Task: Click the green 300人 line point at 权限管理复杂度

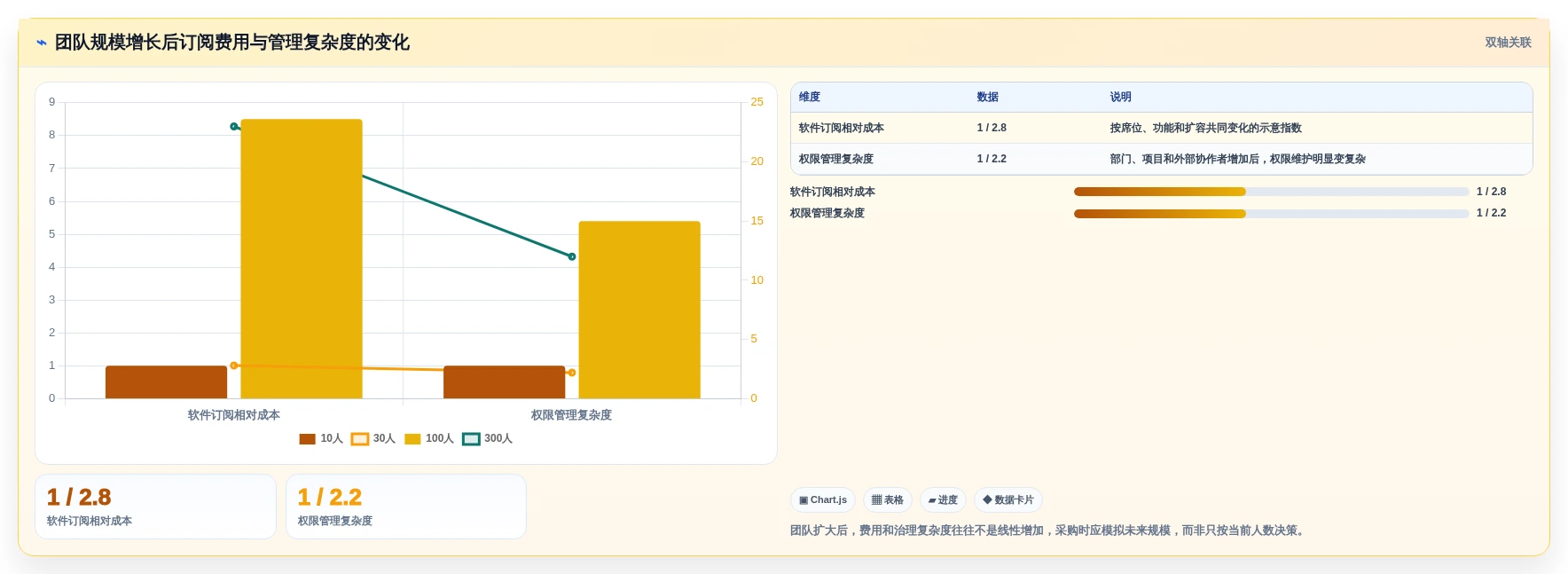Action: pos(572,257)
